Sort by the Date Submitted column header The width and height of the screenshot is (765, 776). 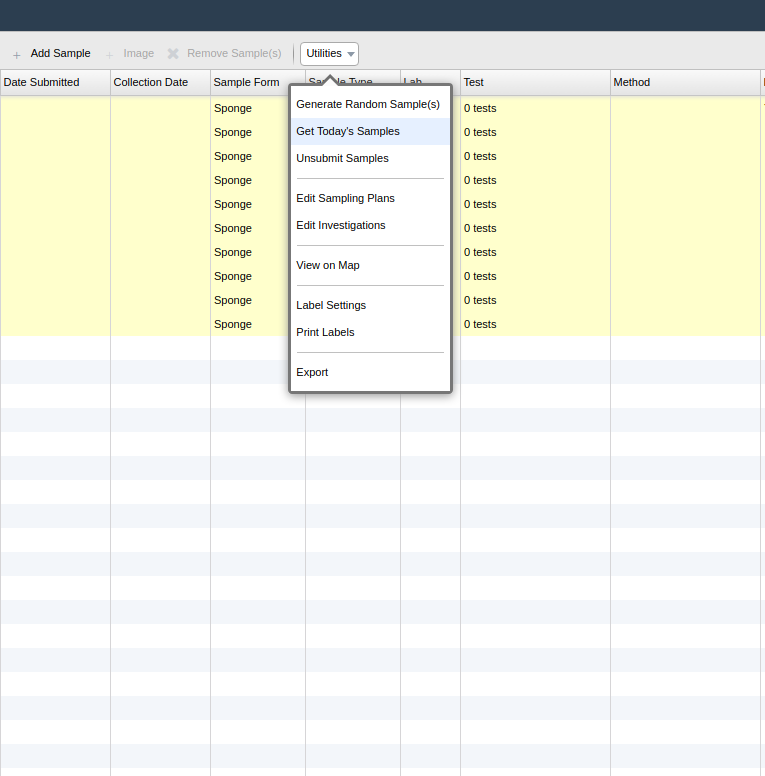coord(55,82)
